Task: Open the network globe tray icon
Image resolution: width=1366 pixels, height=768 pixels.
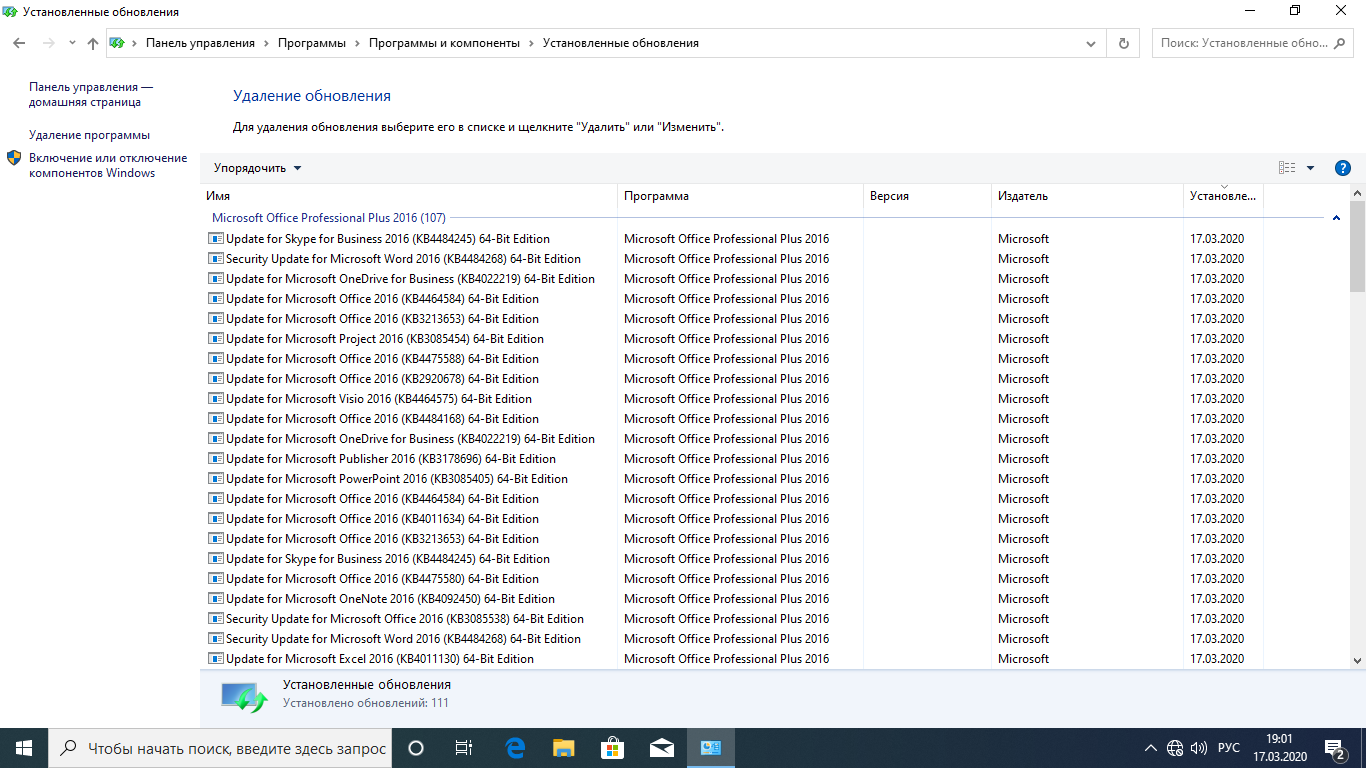Action: coord(1175,748)
